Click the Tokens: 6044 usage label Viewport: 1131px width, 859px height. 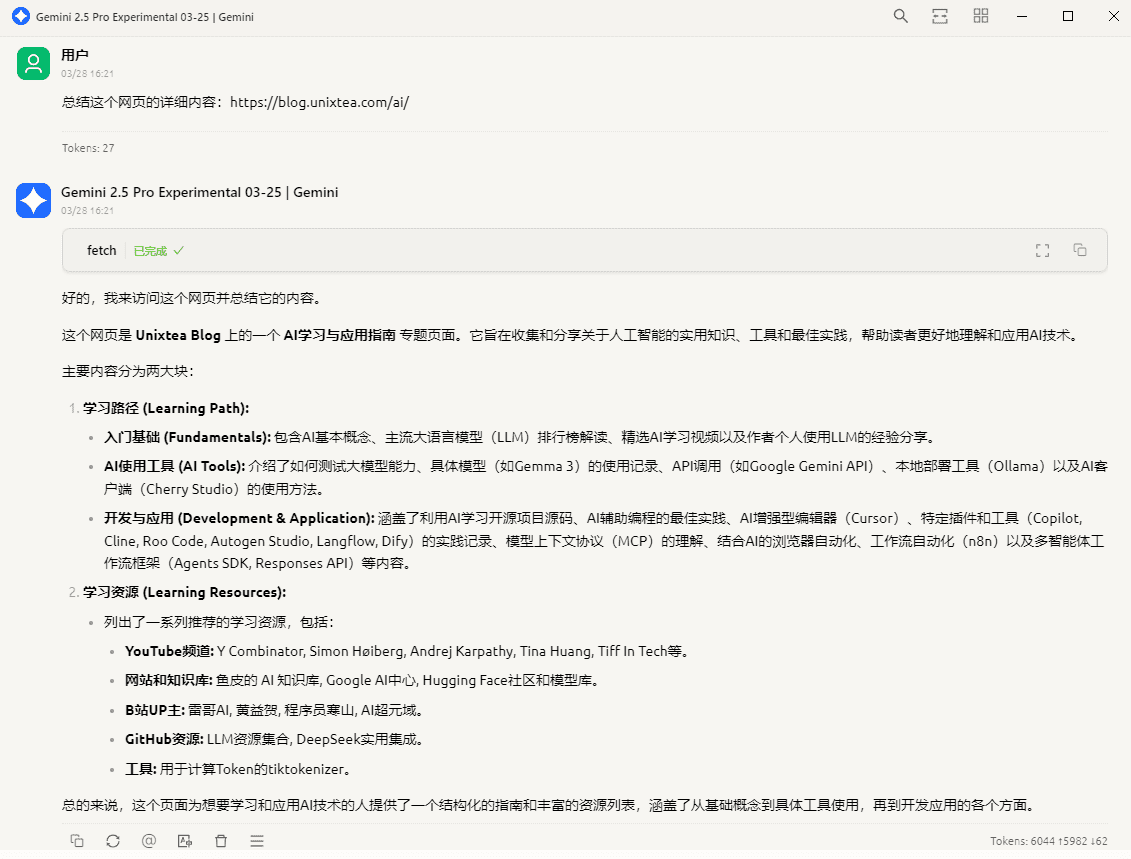(1049, 841)
